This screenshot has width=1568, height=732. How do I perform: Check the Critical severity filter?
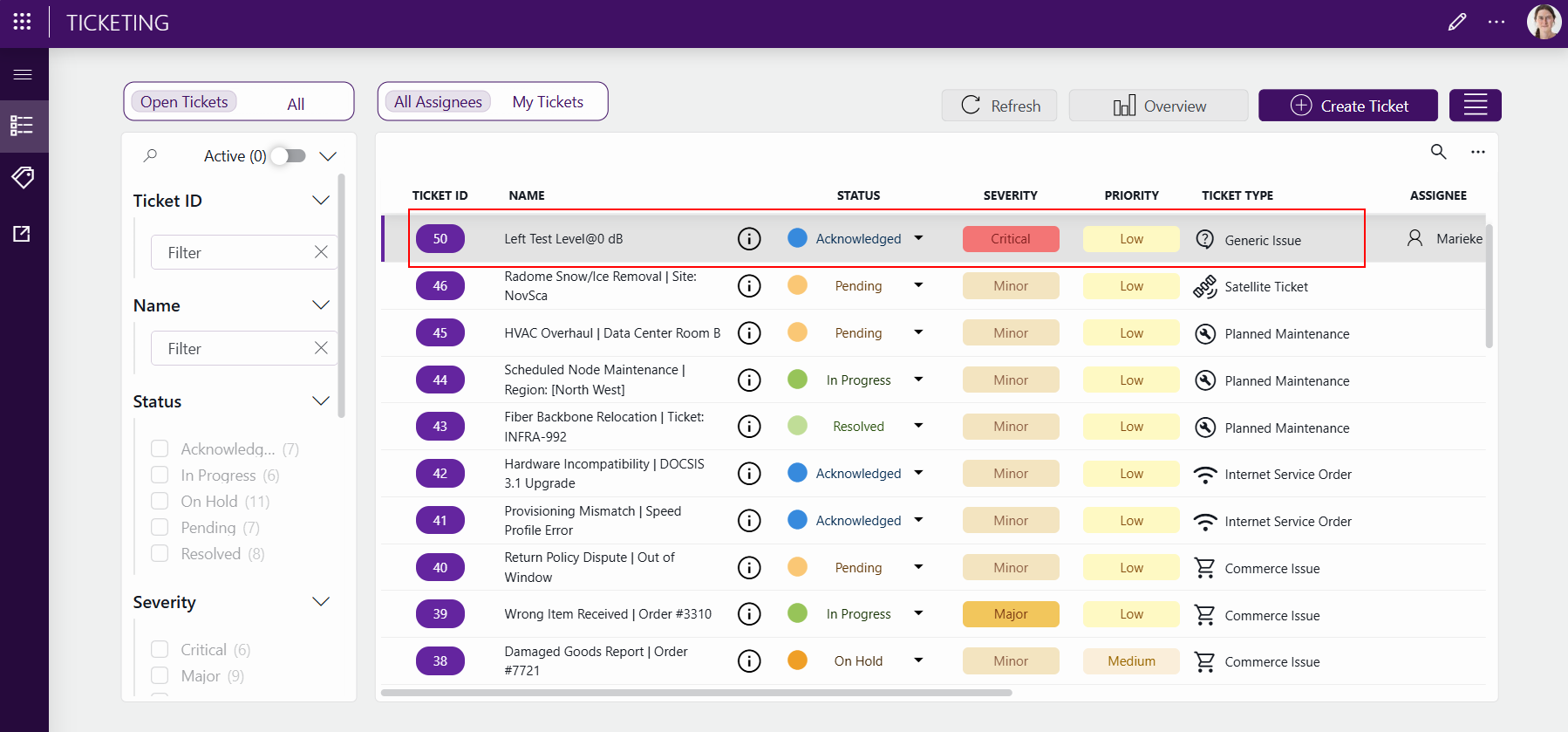pos(160,649)
